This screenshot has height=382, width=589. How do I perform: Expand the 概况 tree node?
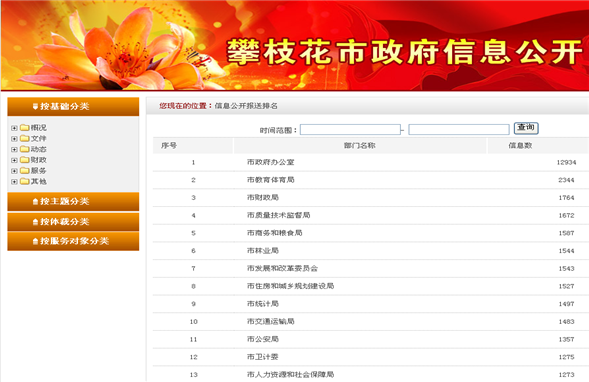[x=14, y=128]
